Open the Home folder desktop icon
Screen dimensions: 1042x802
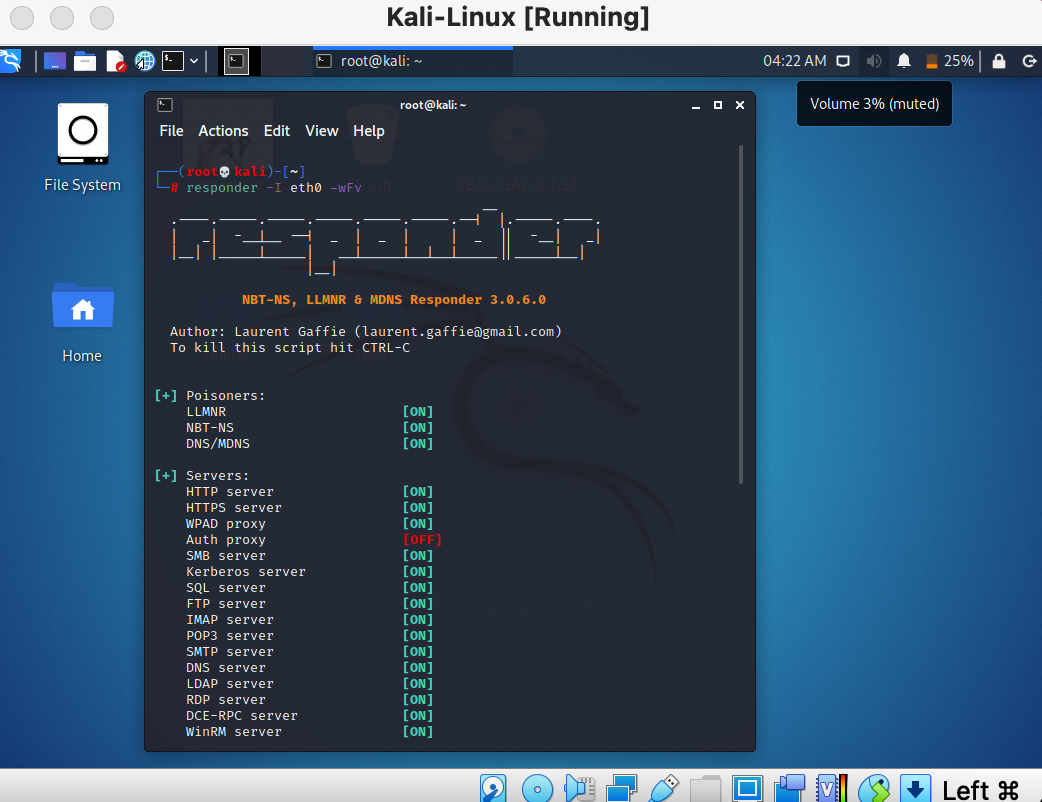[82, 323]
